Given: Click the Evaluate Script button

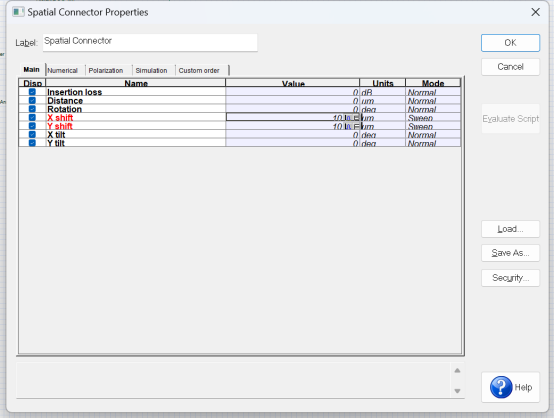Looking at the screenshot, I should click(x=510, y=119).
